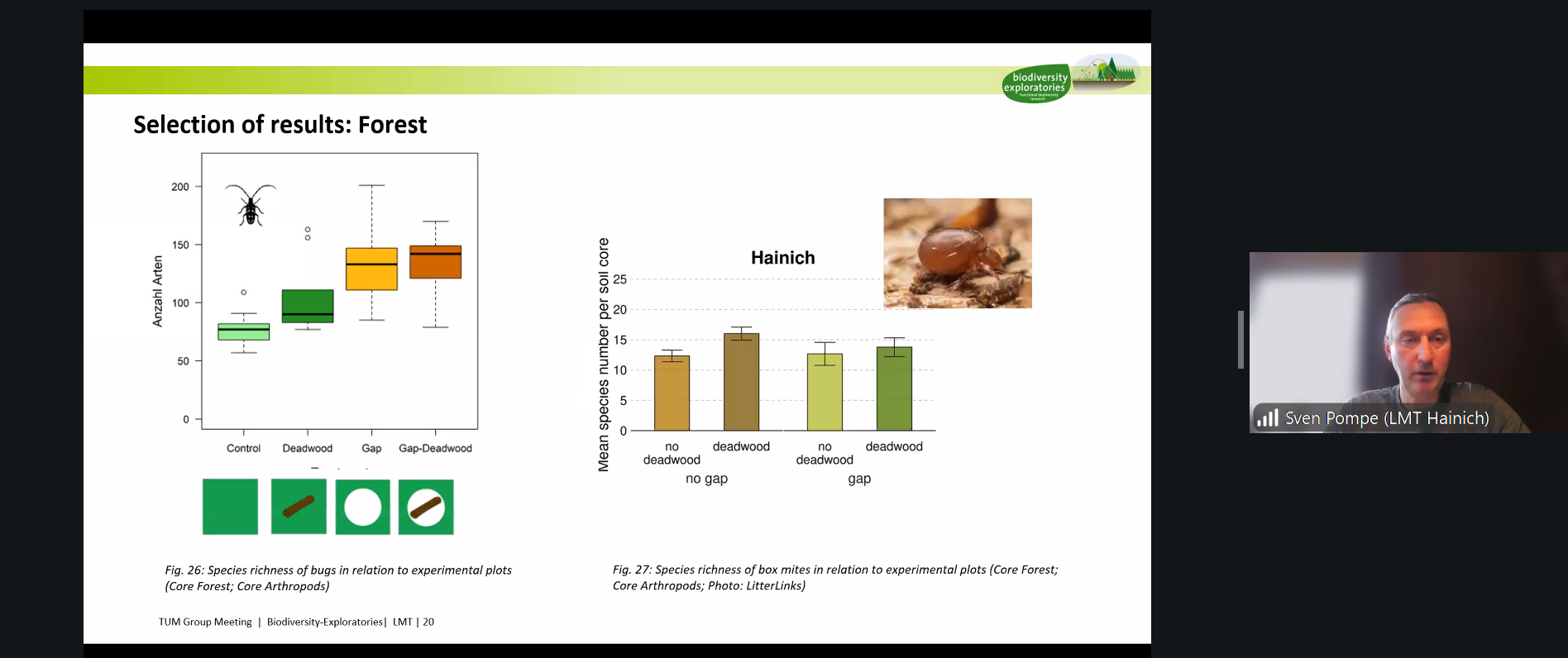
Task: Select the Gap-Deadwood plot icon
Action: coord(426,507)
